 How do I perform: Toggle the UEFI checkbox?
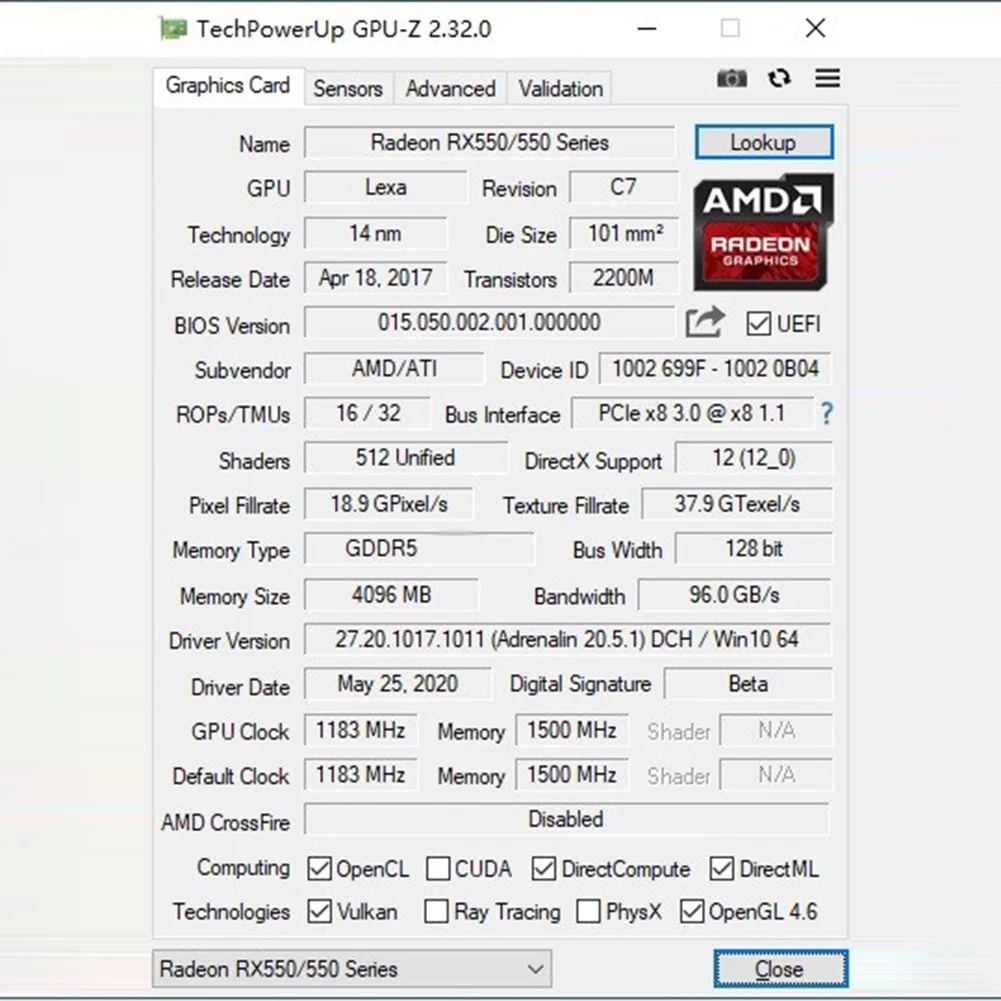tap(758, 324)
